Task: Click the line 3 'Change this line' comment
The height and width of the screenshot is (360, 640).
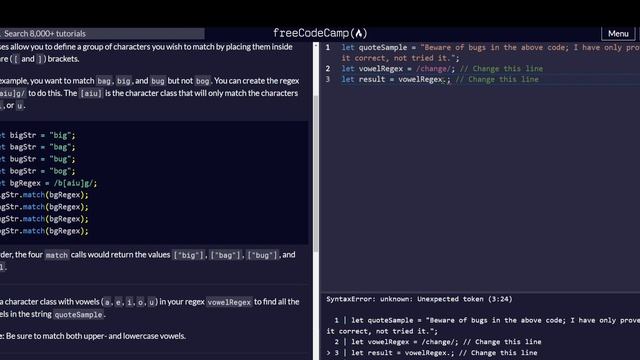Action: click(497, 79)
